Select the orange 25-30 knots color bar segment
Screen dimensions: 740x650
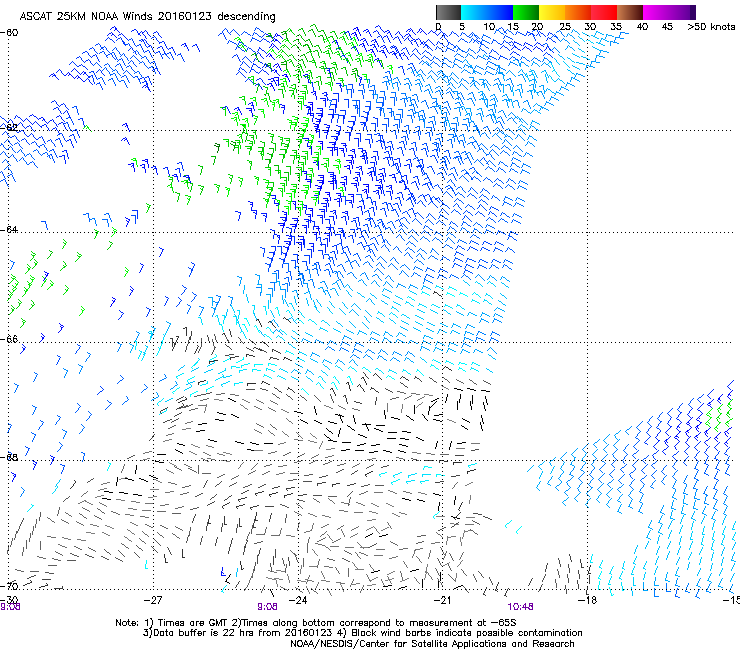[578, 12]
